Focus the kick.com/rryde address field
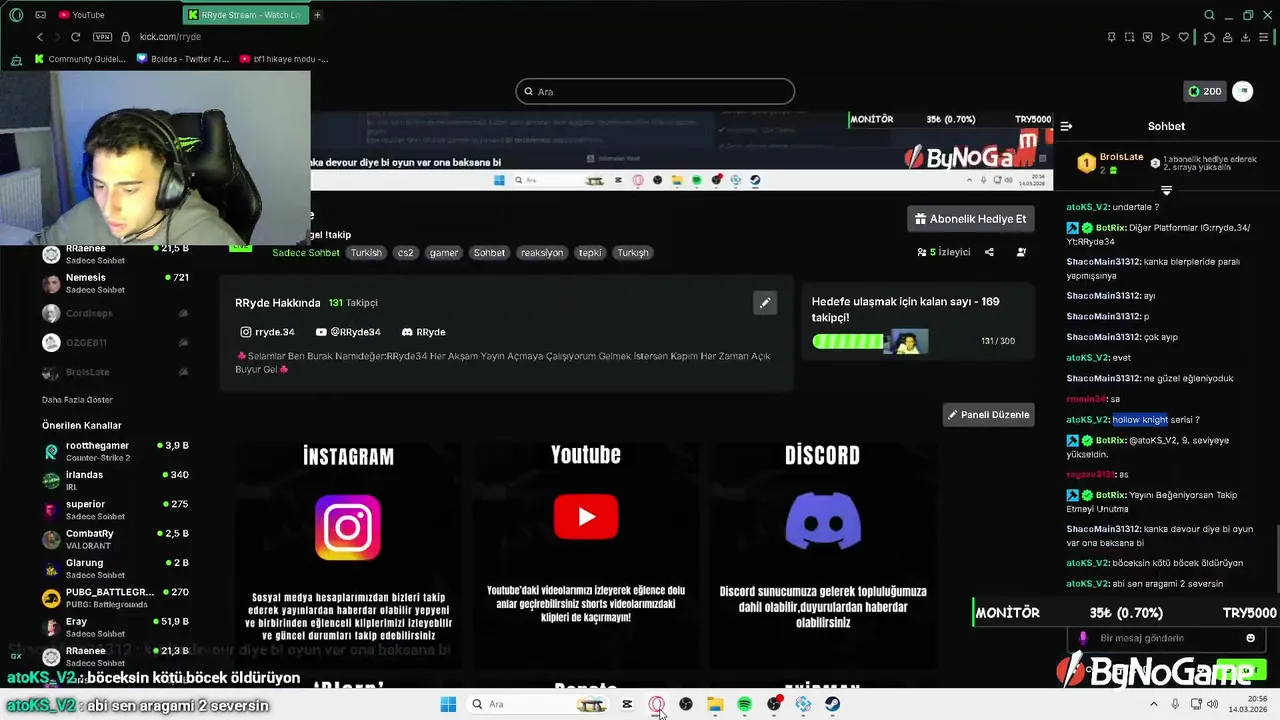Viewport: 1280px width, 720px height. [170, 37]
